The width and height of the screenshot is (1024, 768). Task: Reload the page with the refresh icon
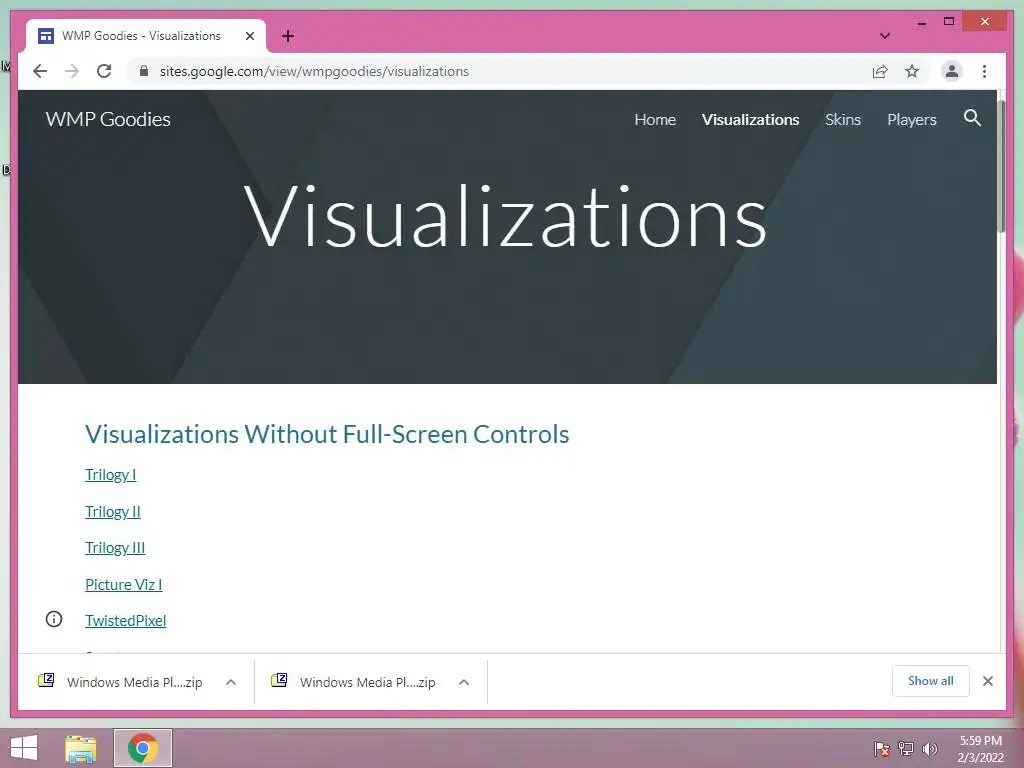click(104, 71)
